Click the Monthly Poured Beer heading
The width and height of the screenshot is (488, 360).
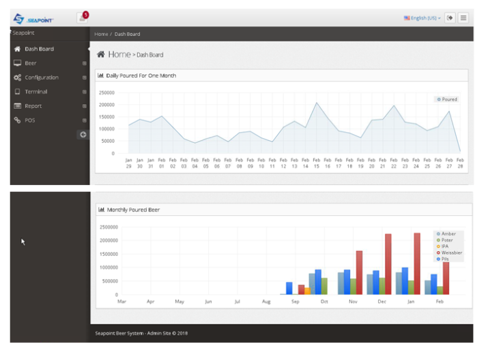coord(133,210)
